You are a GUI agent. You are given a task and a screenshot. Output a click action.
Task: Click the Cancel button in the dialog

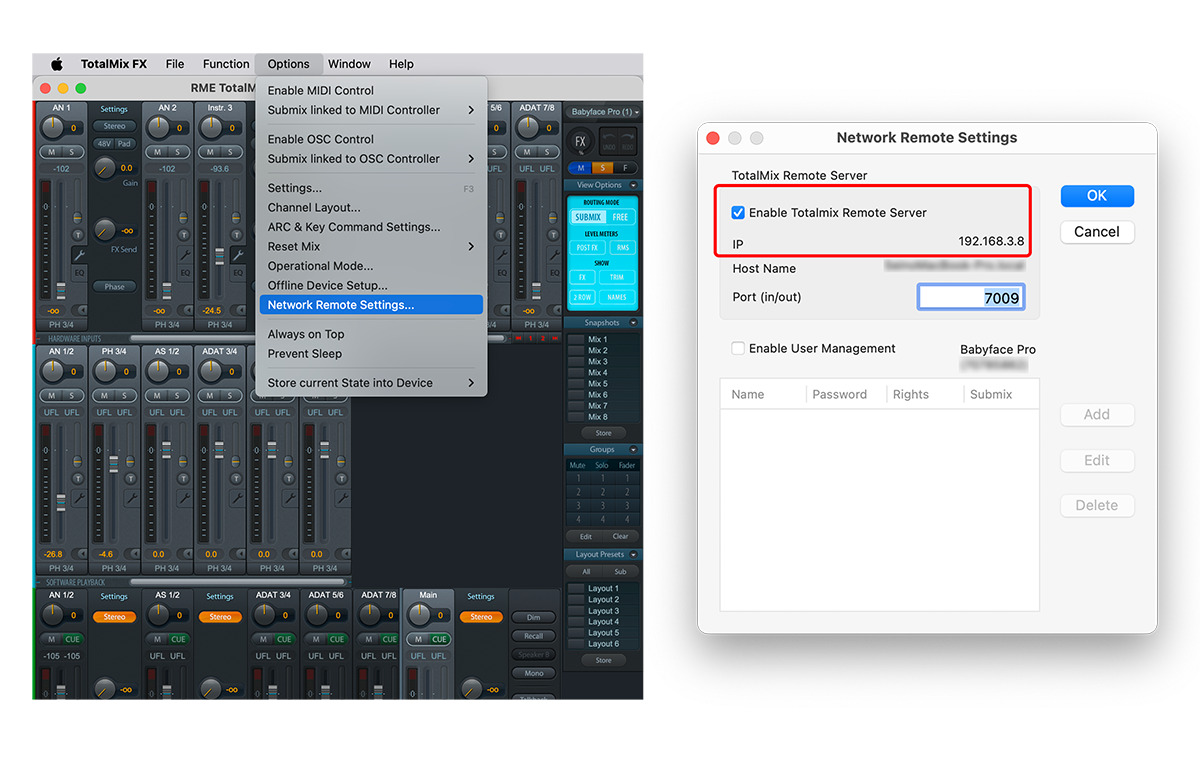tap(1096, 232)
